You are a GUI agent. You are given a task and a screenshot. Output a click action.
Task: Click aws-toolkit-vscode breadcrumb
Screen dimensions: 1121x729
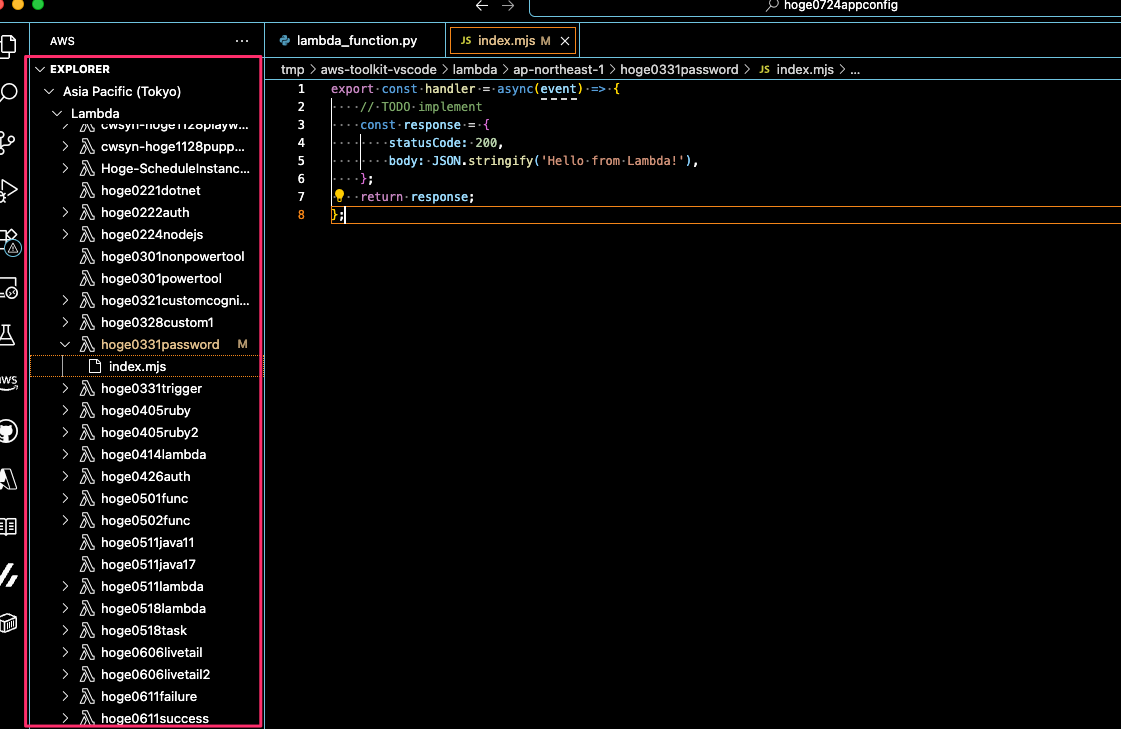coord(378,69)
